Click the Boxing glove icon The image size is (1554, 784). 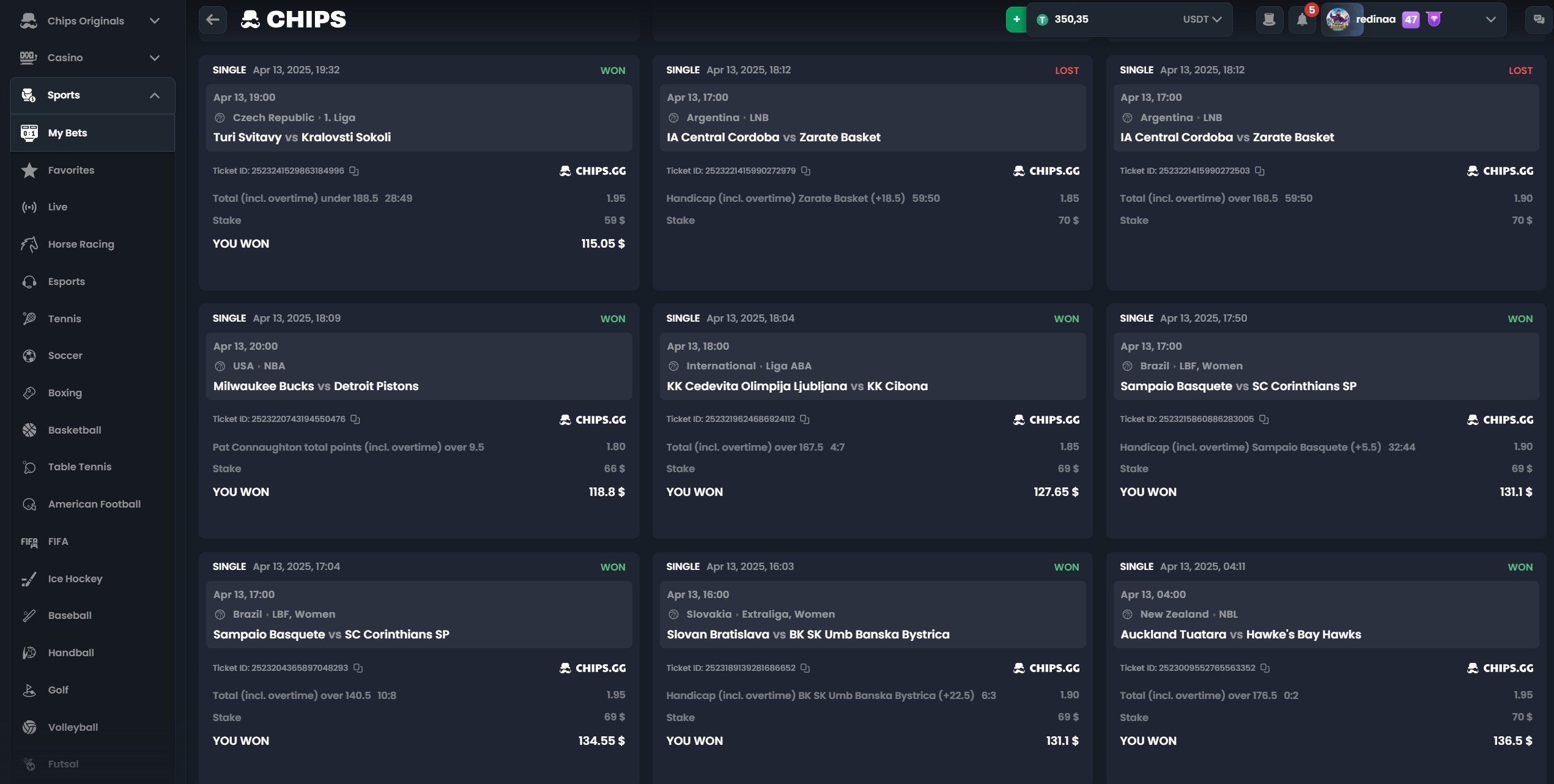[x=29, y=393]
